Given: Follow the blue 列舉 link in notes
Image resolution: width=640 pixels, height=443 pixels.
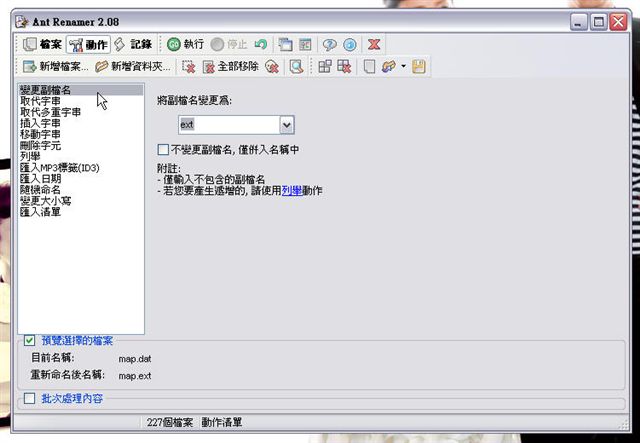Looking at the screenshot, I should tap(292, 191).
